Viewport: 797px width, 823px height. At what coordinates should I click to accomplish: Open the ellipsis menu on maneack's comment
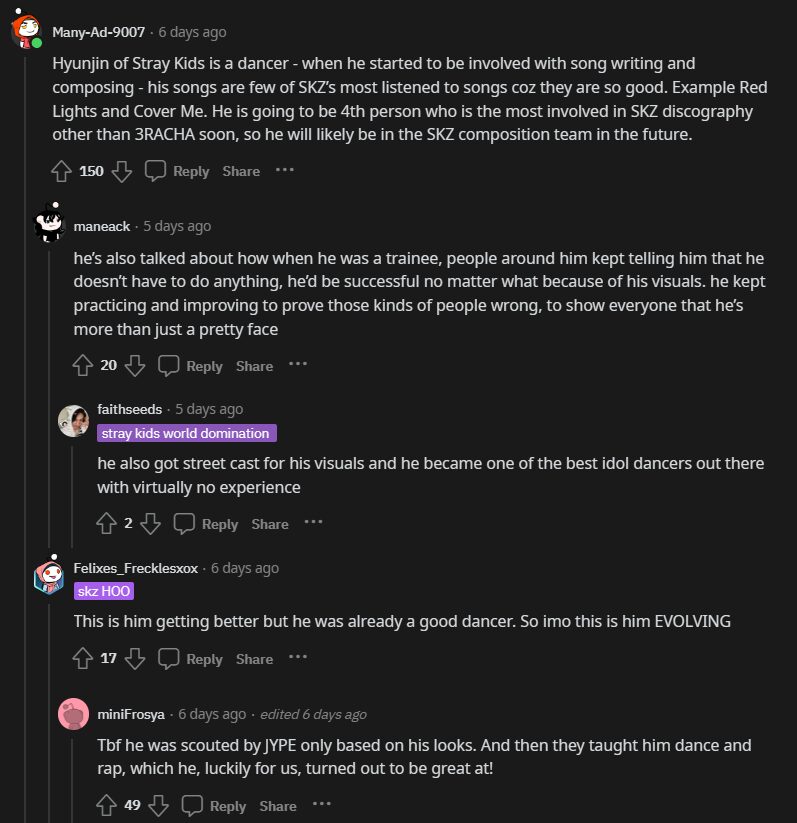tap(298, 365)
